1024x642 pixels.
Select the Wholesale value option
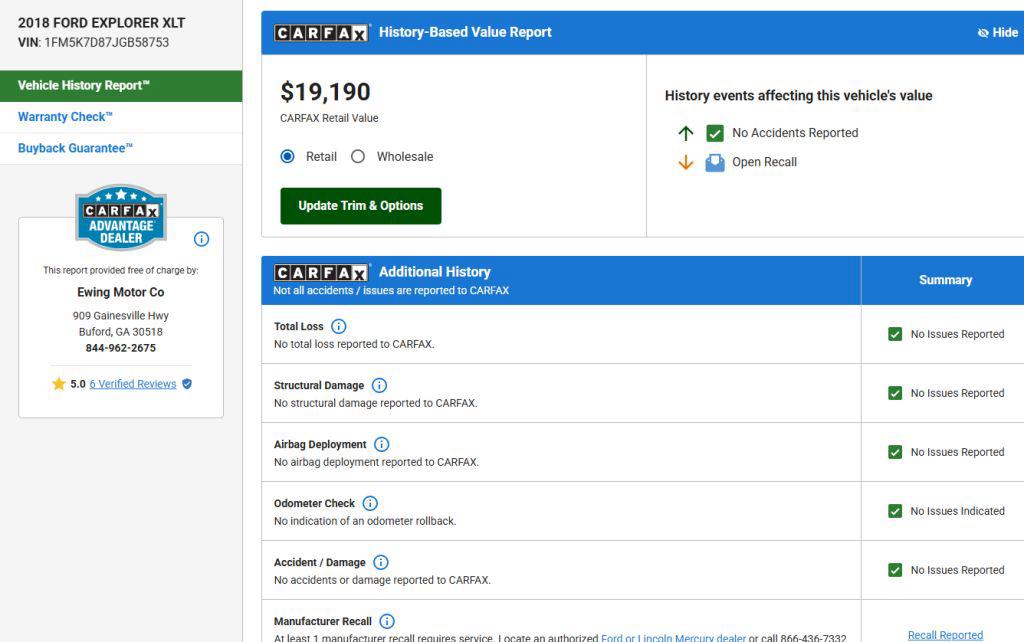pos(358,157)
